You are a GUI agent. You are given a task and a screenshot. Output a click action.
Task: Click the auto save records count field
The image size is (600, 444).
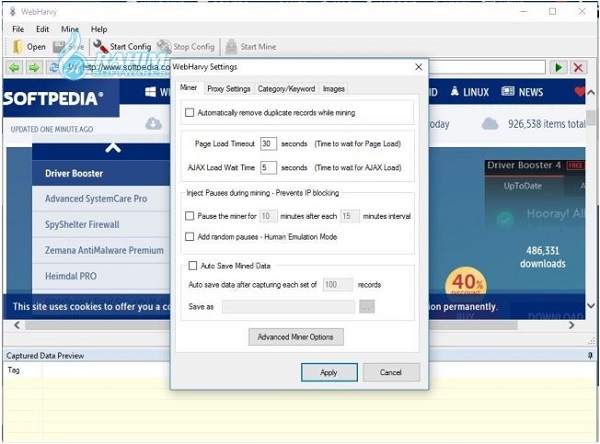[x=338, y=284]
